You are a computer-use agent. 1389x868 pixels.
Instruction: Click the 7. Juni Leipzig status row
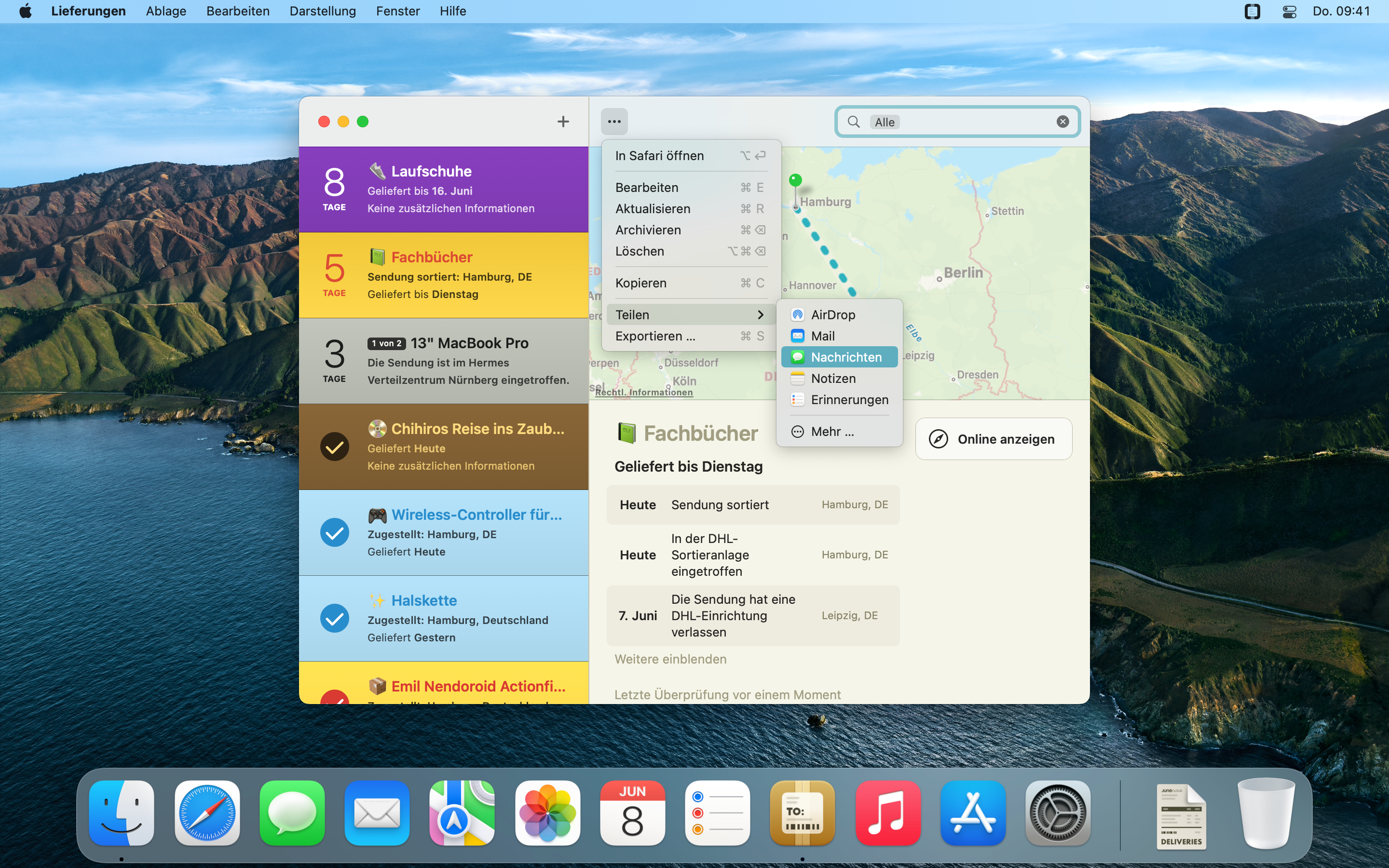point(752,615)
